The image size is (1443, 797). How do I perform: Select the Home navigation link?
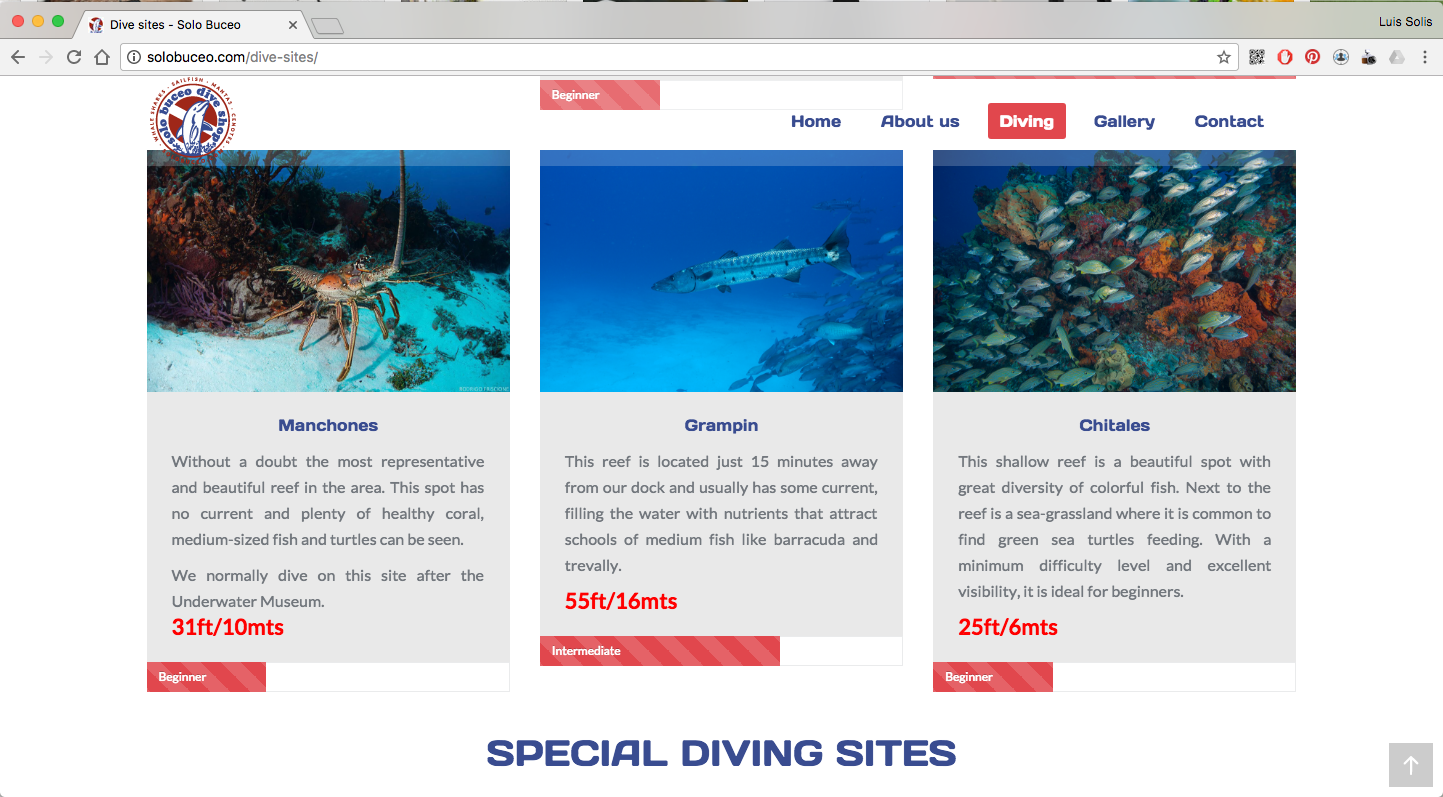tap(816, 121)
